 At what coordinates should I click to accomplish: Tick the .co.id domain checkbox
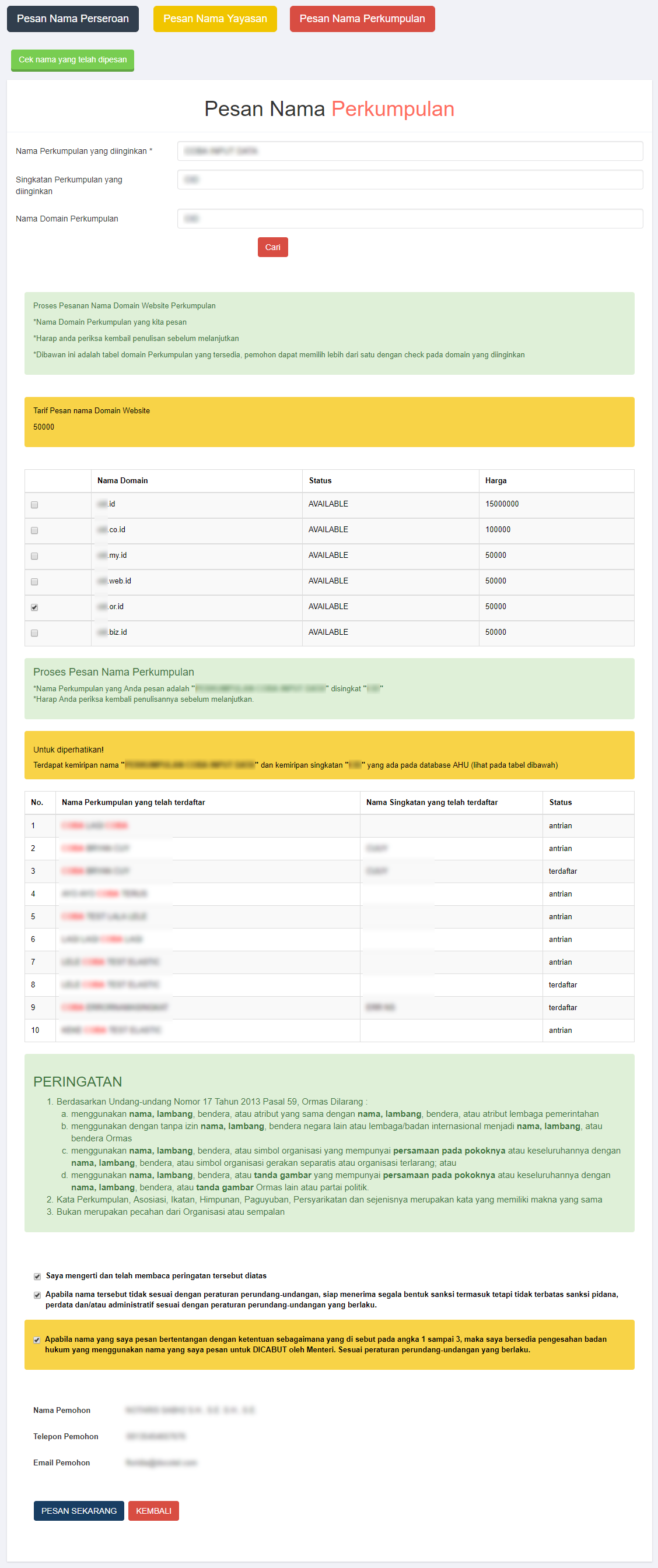coord(35,530)
